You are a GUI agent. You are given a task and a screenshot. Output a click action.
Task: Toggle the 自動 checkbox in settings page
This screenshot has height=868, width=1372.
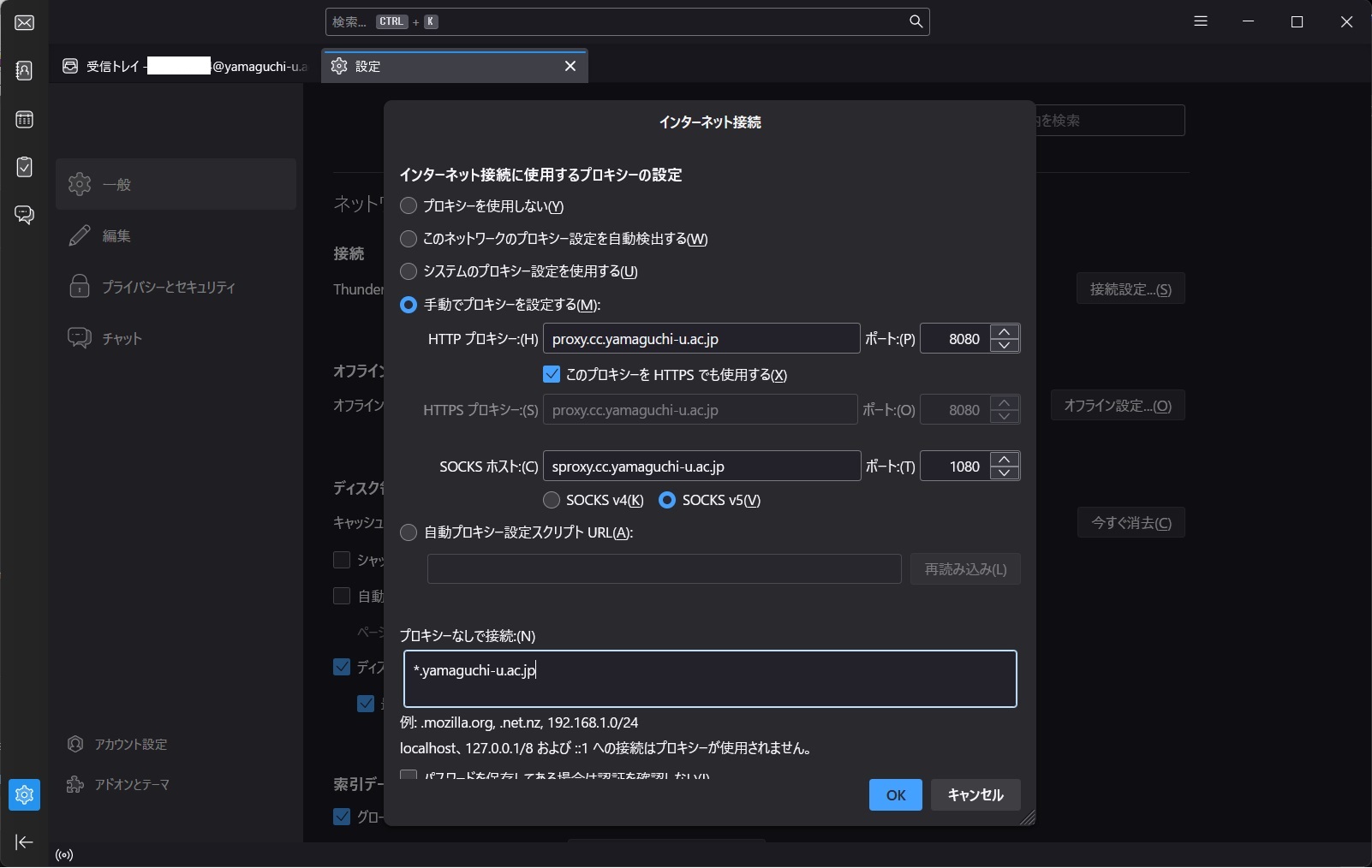point(342,596)
